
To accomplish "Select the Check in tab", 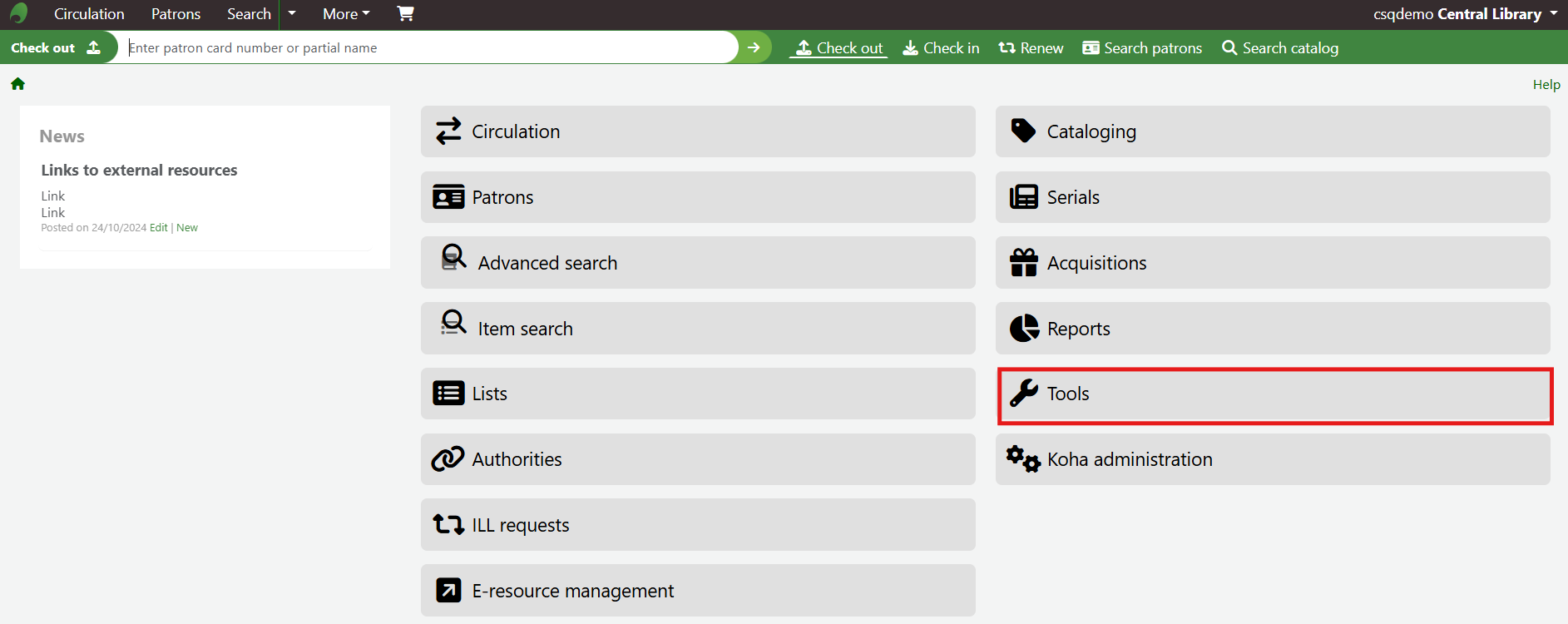I will click(x=941, y=47).
